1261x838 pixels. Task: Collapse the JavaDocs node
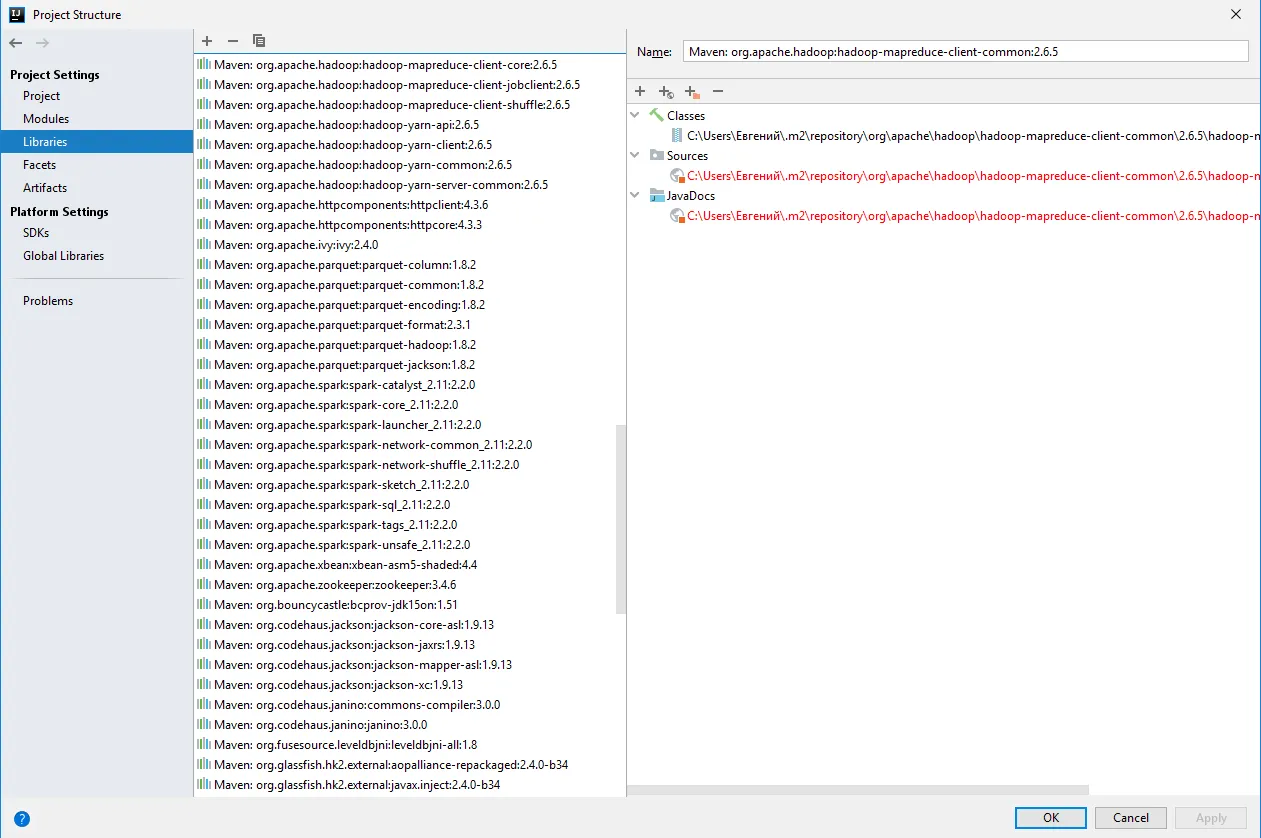(x=635, y=195)
